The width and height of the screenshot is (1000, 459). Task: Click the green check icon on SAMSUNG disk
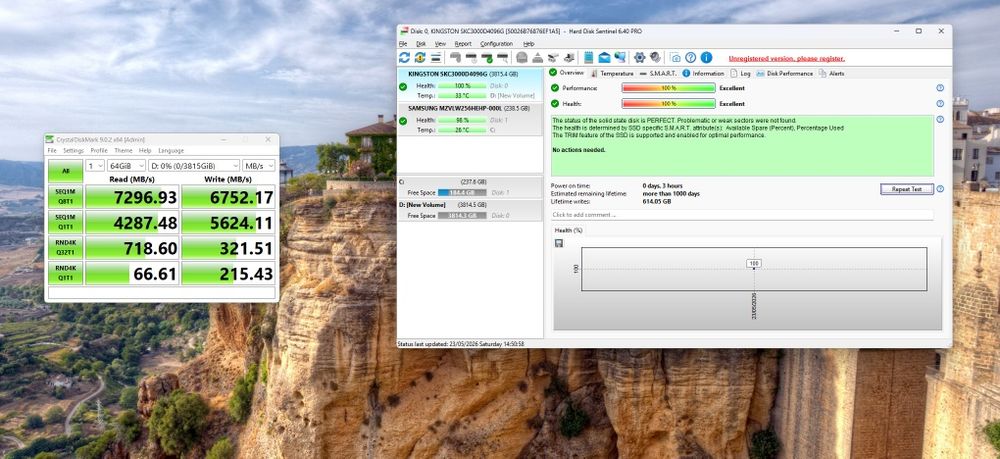click(402, 120)
